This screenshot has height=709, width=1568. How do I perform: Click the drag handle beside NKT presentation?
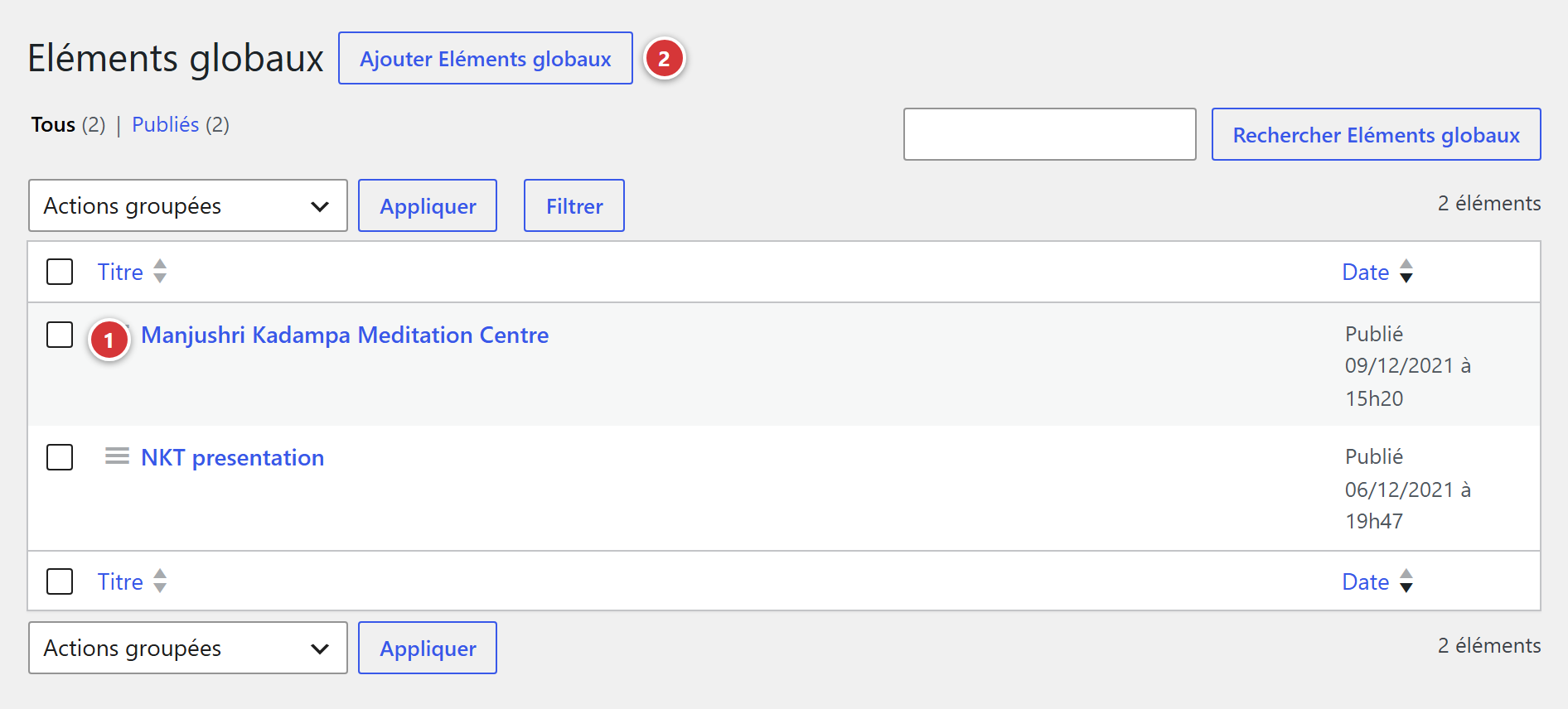coord(117,456)
